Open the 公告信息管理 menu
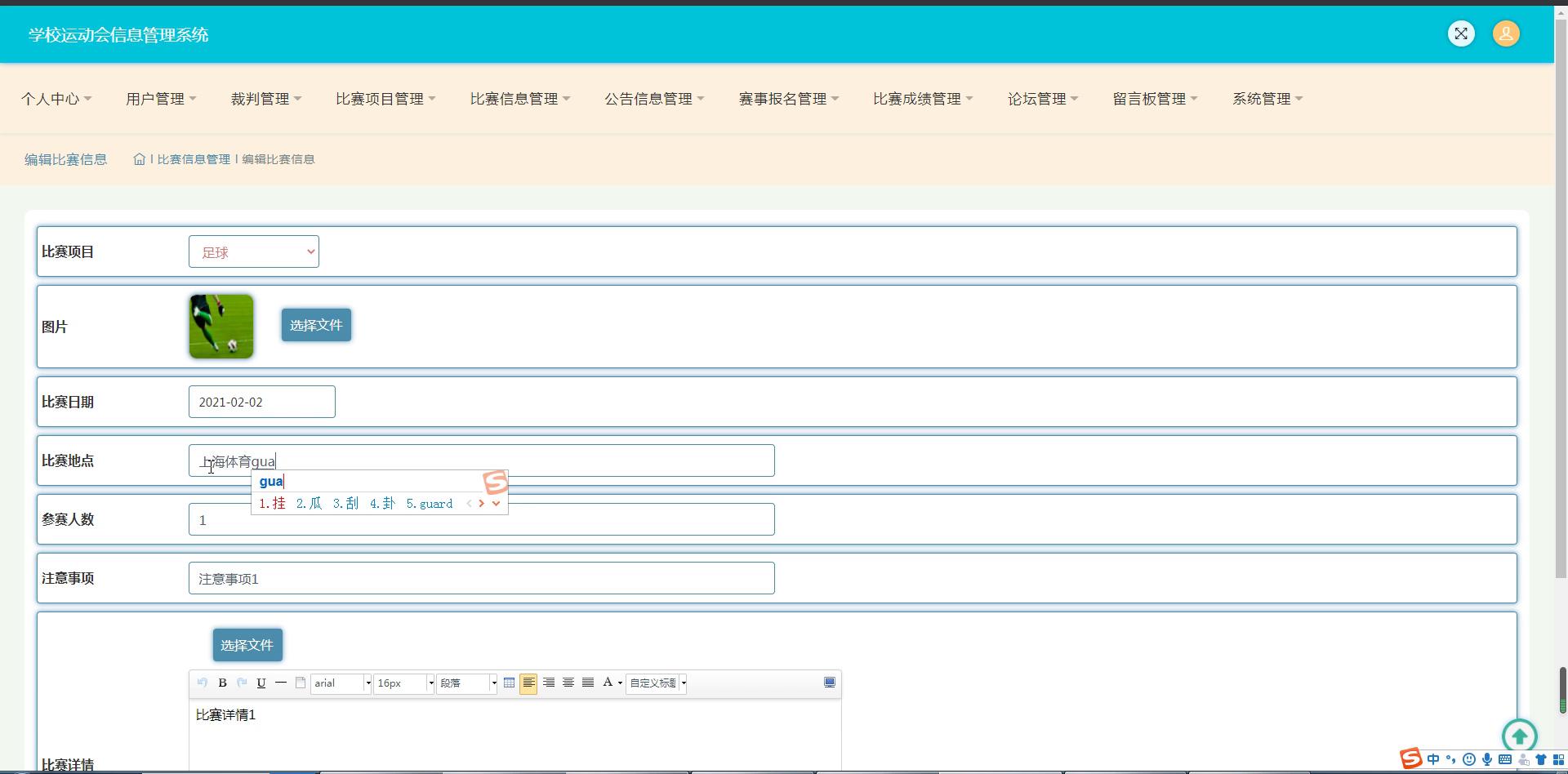 pyautogui.click(x=654, y=99)
